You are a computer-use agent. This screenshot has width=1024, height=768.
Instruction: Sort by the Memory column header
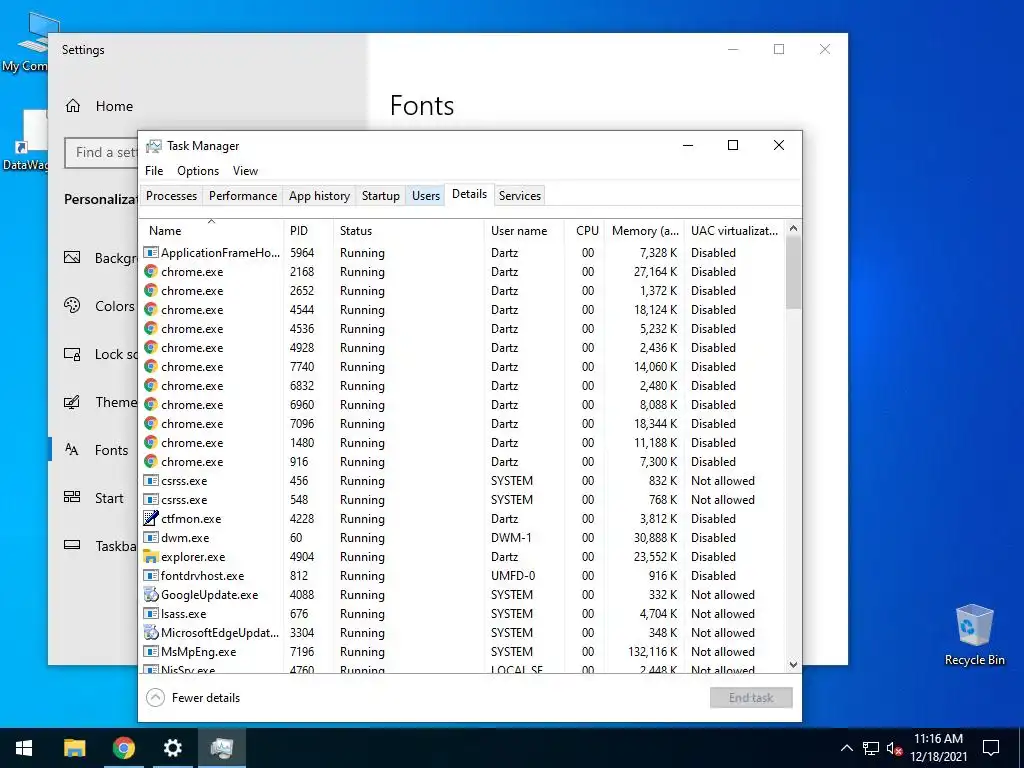(645, 231)
